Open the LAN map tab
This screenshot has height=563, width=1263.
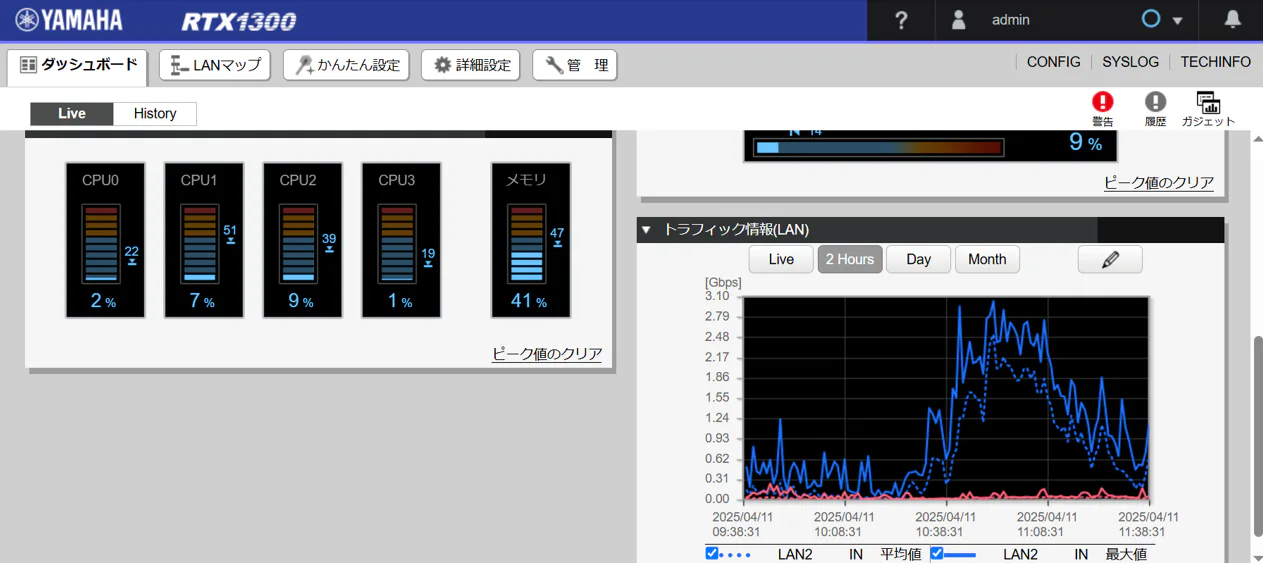(215, 65)
